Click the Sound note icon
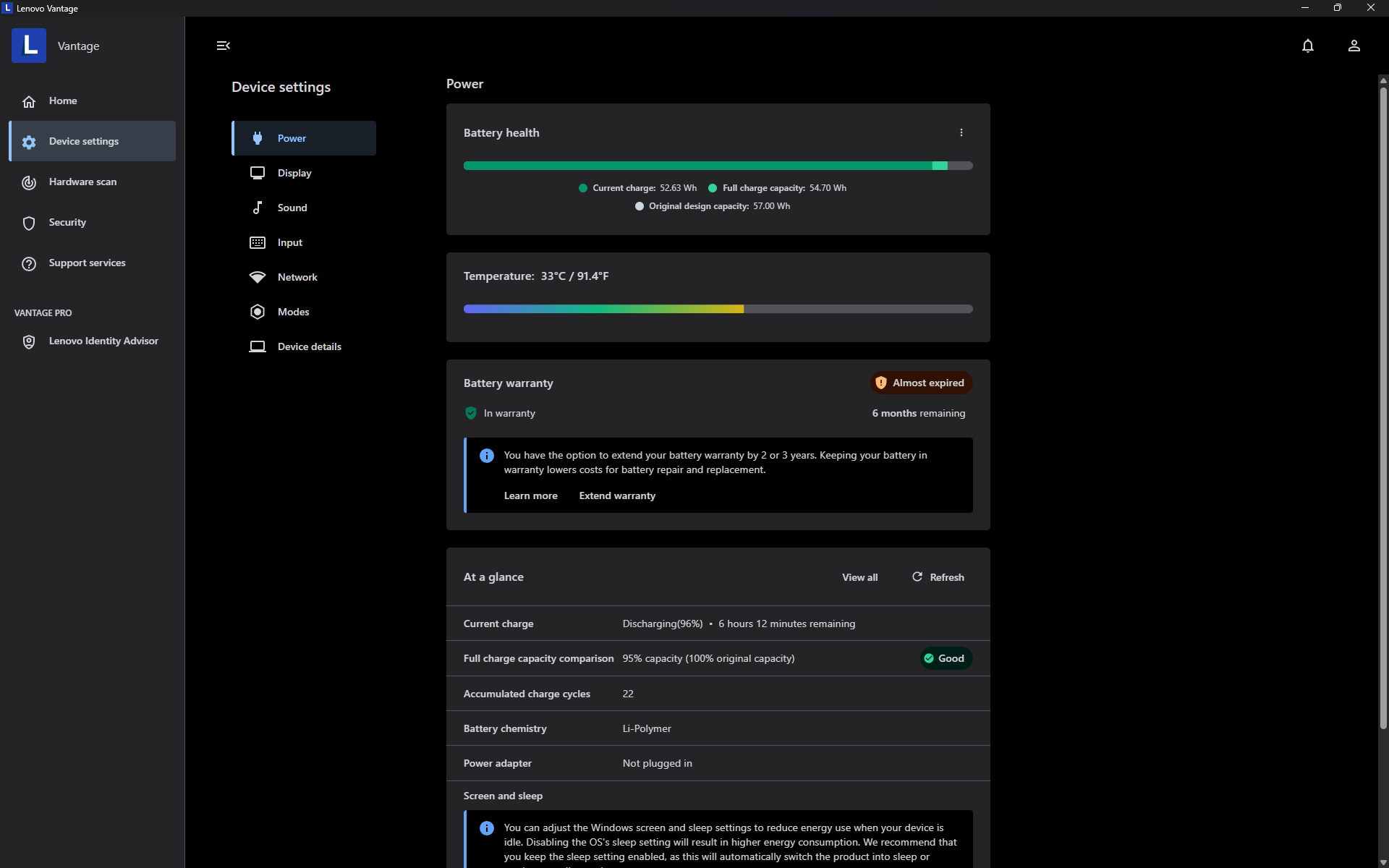The height and width of the screenshot is (868, 1389). click(258, 208)
